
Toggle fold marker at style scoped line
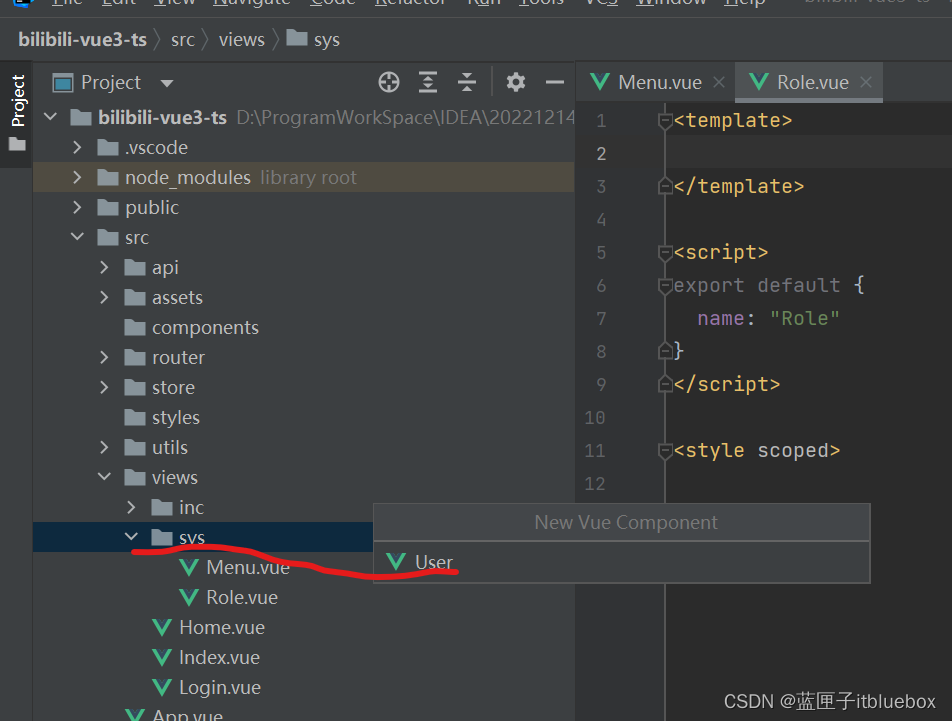click(x=665, y=451)
